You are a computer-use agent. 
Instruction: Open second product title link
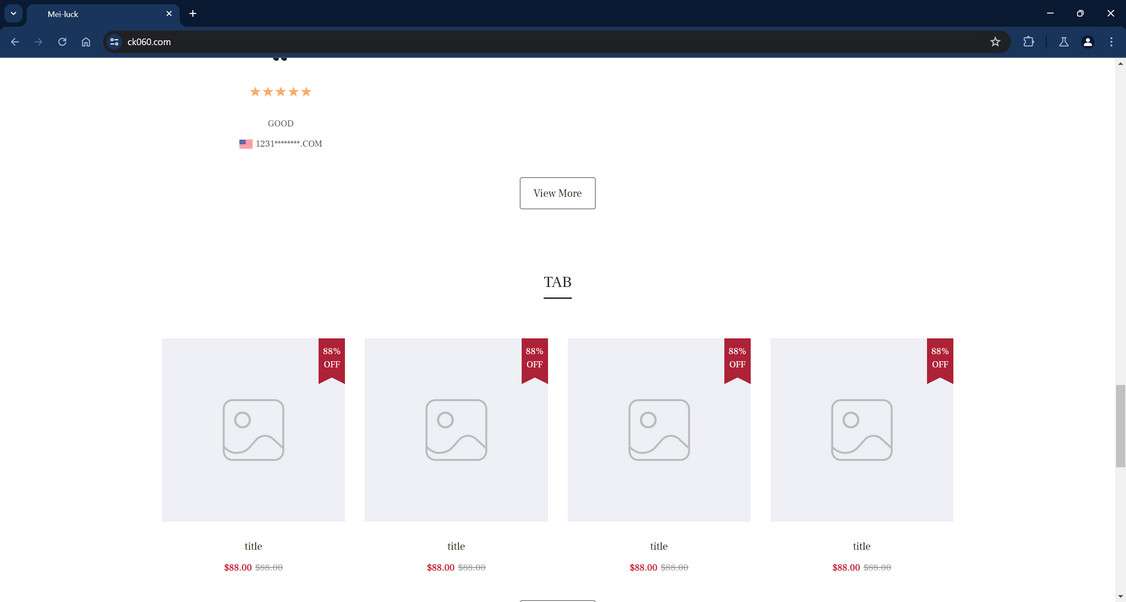point(456,546)
